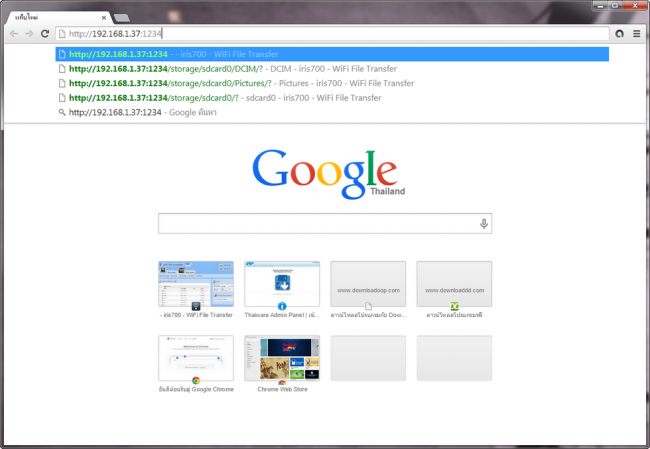The width and height of the screenshot is (650, 449).
Task: Focus the Google search box
Action: (x=325, y=223)
